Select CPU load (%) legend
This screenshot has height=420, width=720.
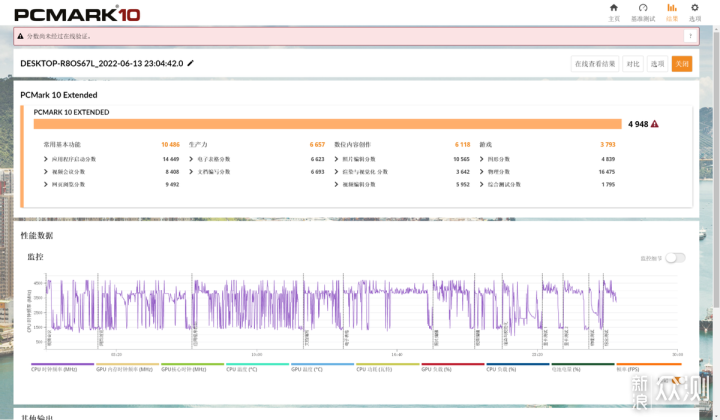518,367
